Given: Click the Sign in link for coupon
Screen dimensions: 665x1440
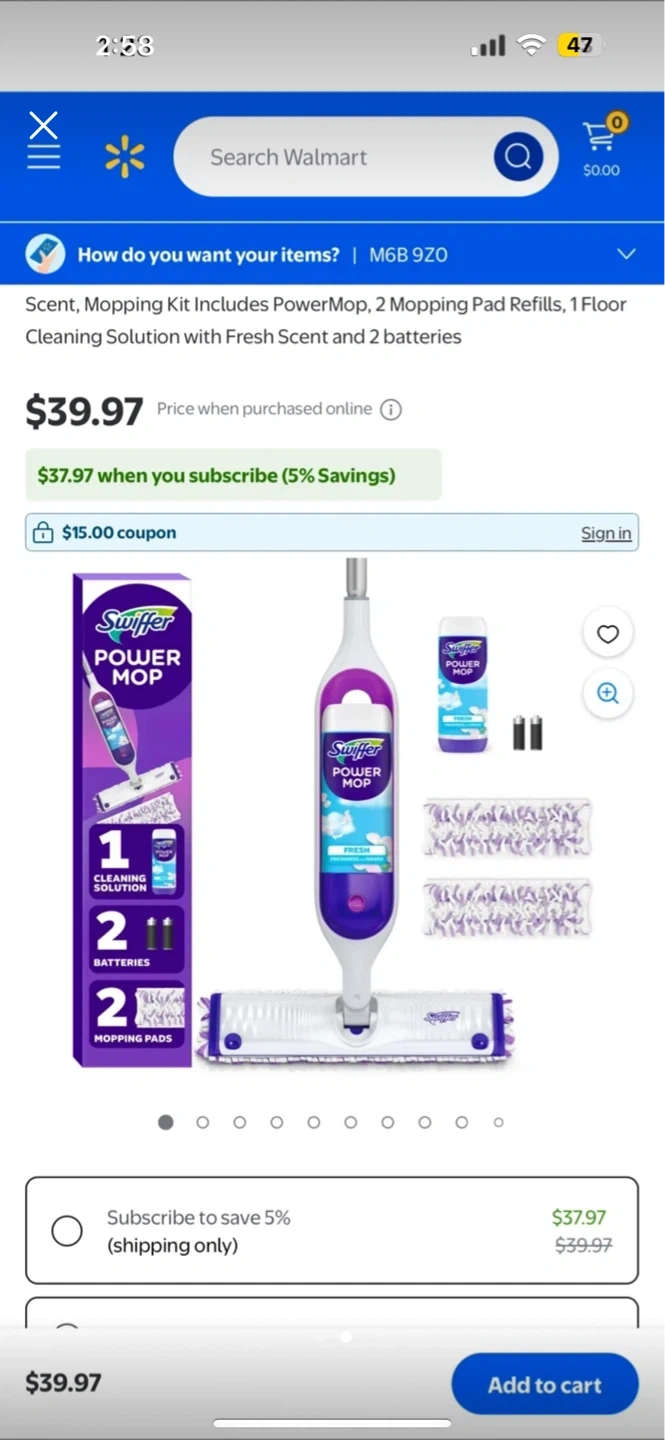Looking at the screenshot, I should [x=606, y=533].
